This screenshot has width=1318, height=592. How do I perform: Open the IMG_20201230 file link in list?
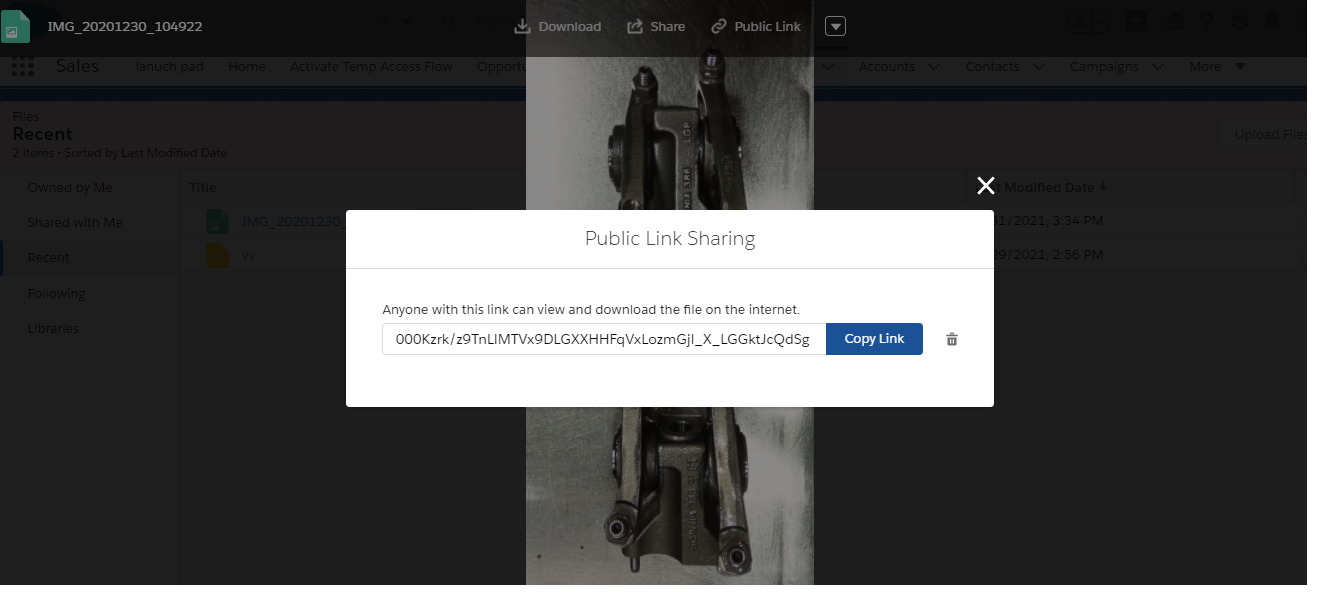[293, 220]
